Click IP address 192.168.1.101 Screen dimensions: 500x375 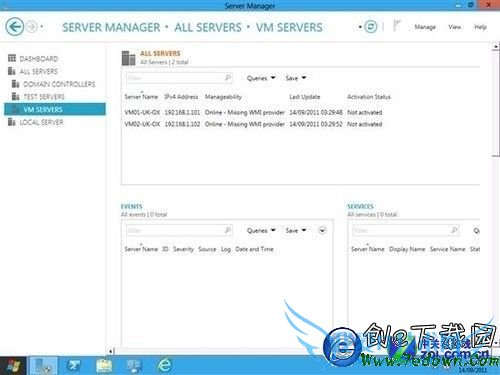(x=182, y=112)
